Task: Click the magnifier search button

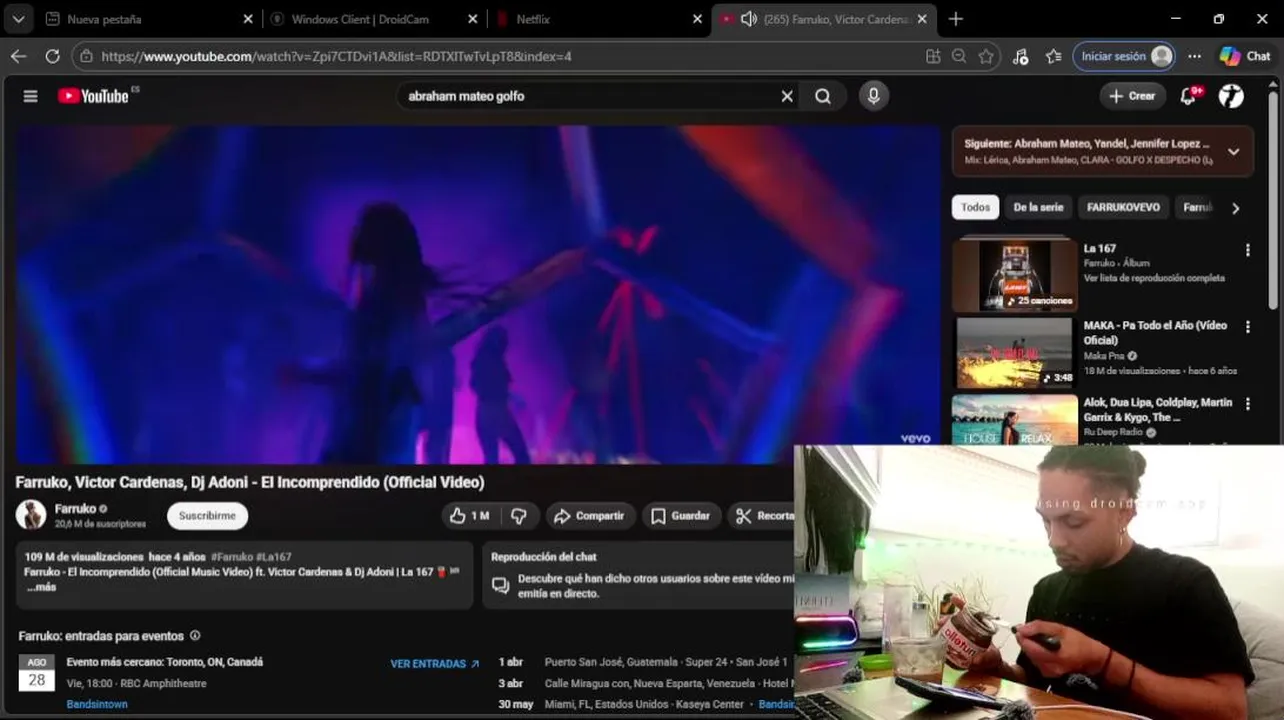Action: tap(823, 96)
